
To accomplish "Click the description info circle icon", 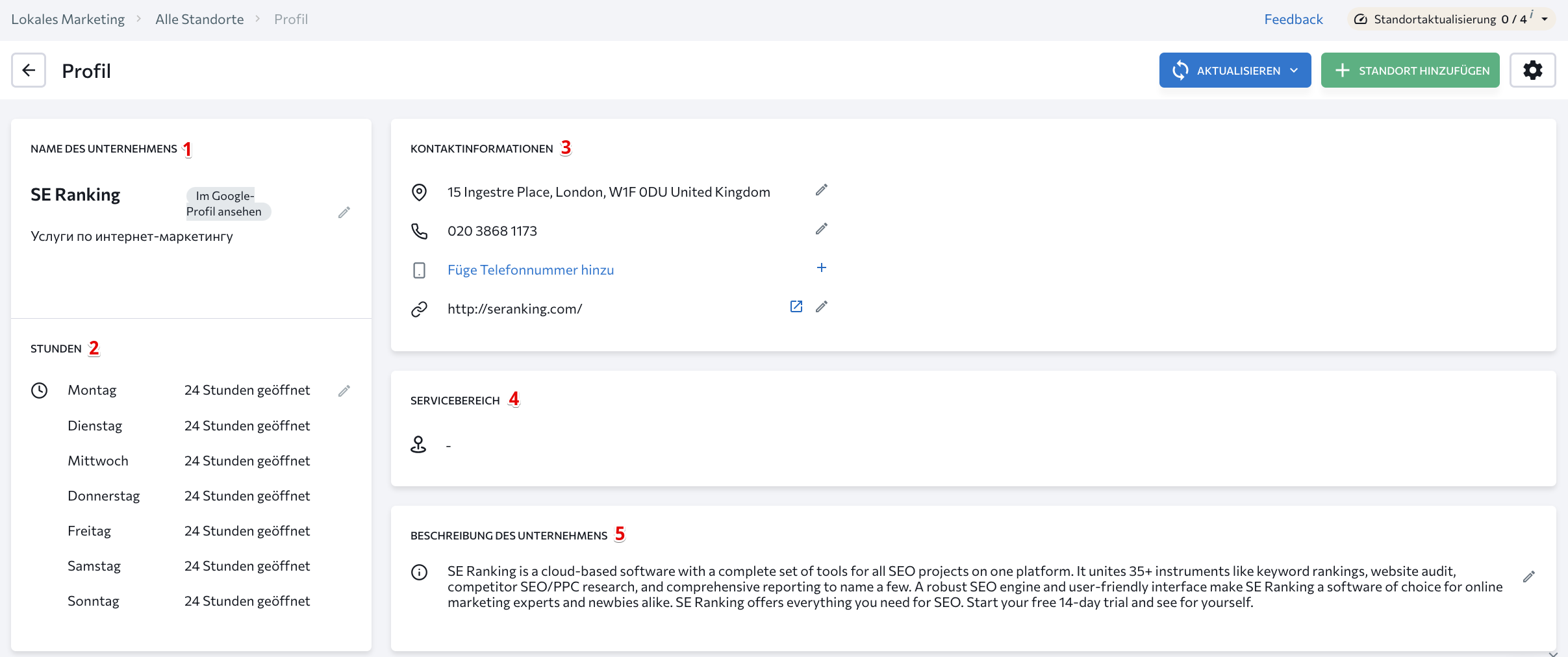I will coord(420,572).
